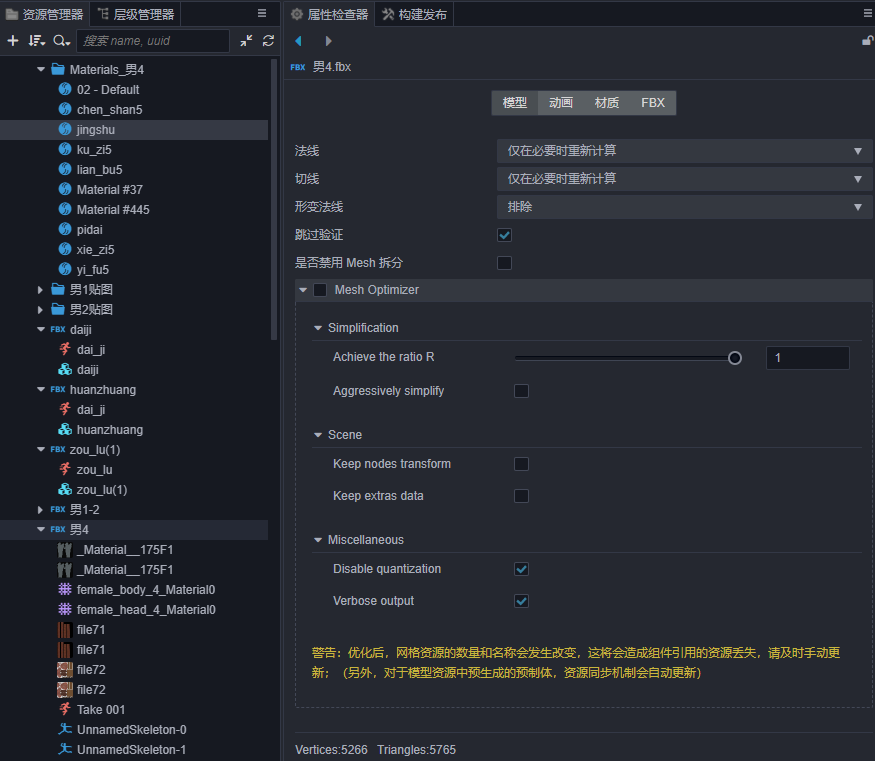Viewport: 875px width, 761px height.
Task: Click the female_body_4_Material0 mesh icon
Action: pyautogui.click(x=65, y=589)
